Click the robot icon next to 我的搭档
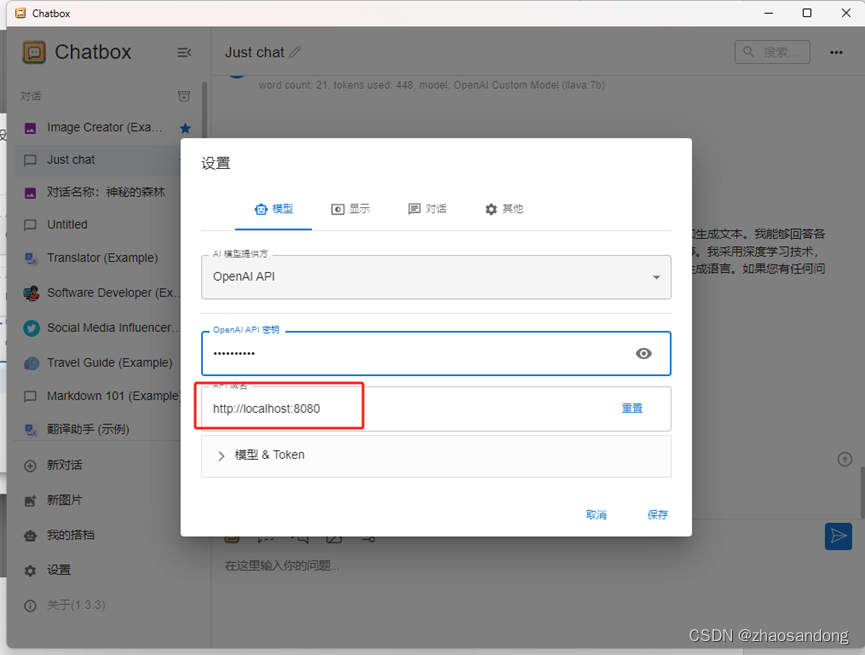The width and height of the screenshot is (865, 655). pos(30,536)
